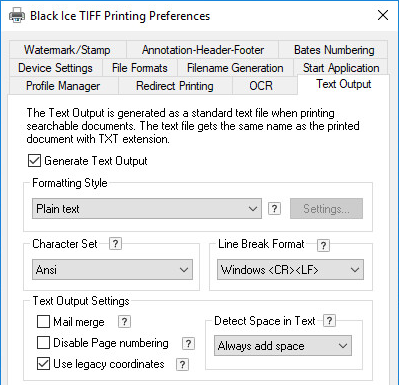Expand the Windows <CR><LF> line break dropdown
This screenshot has width=399, height=385.
(x=290, y=269)
